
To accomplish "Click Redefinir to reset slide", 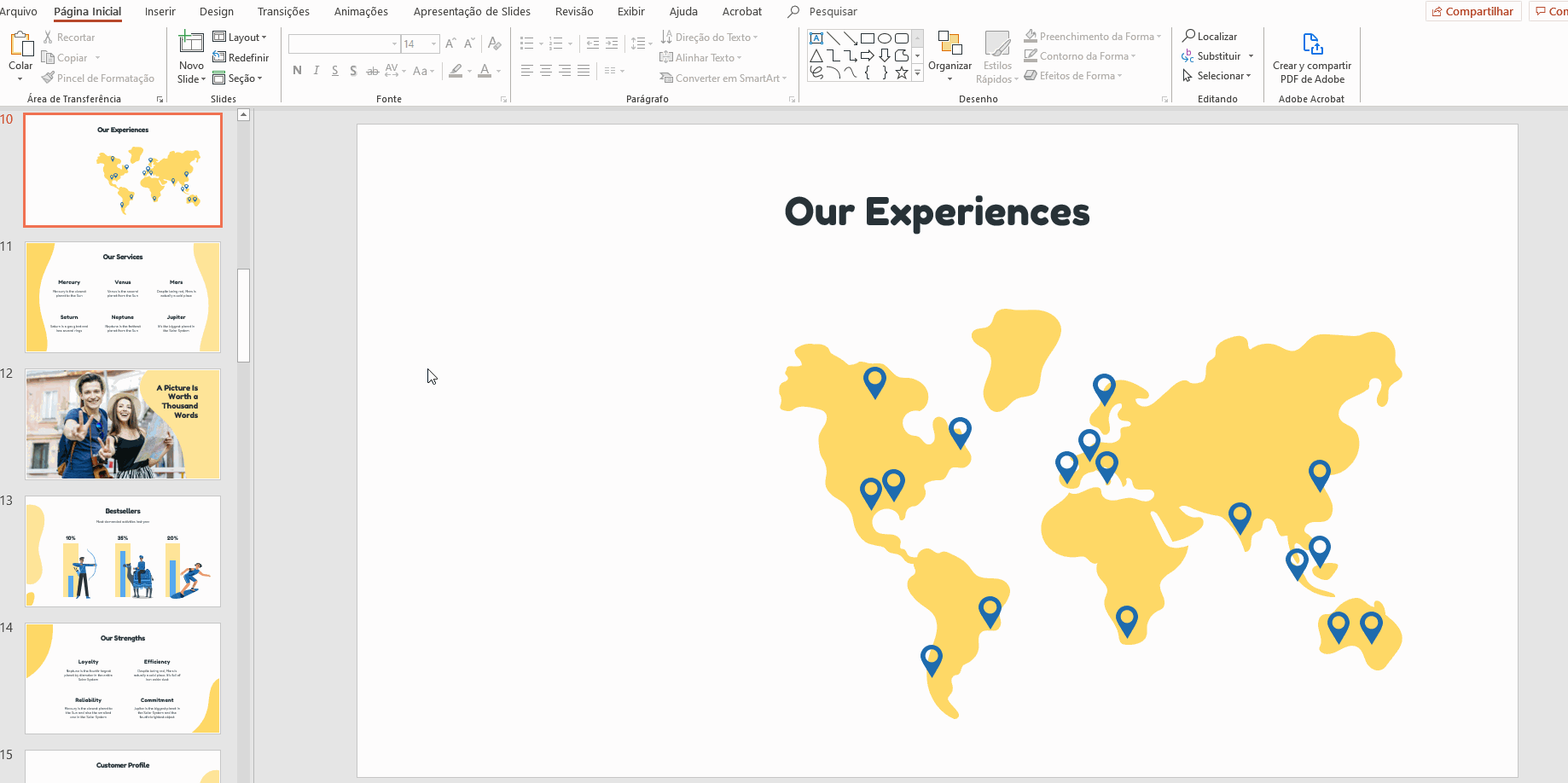I will [x=241, y=58].
